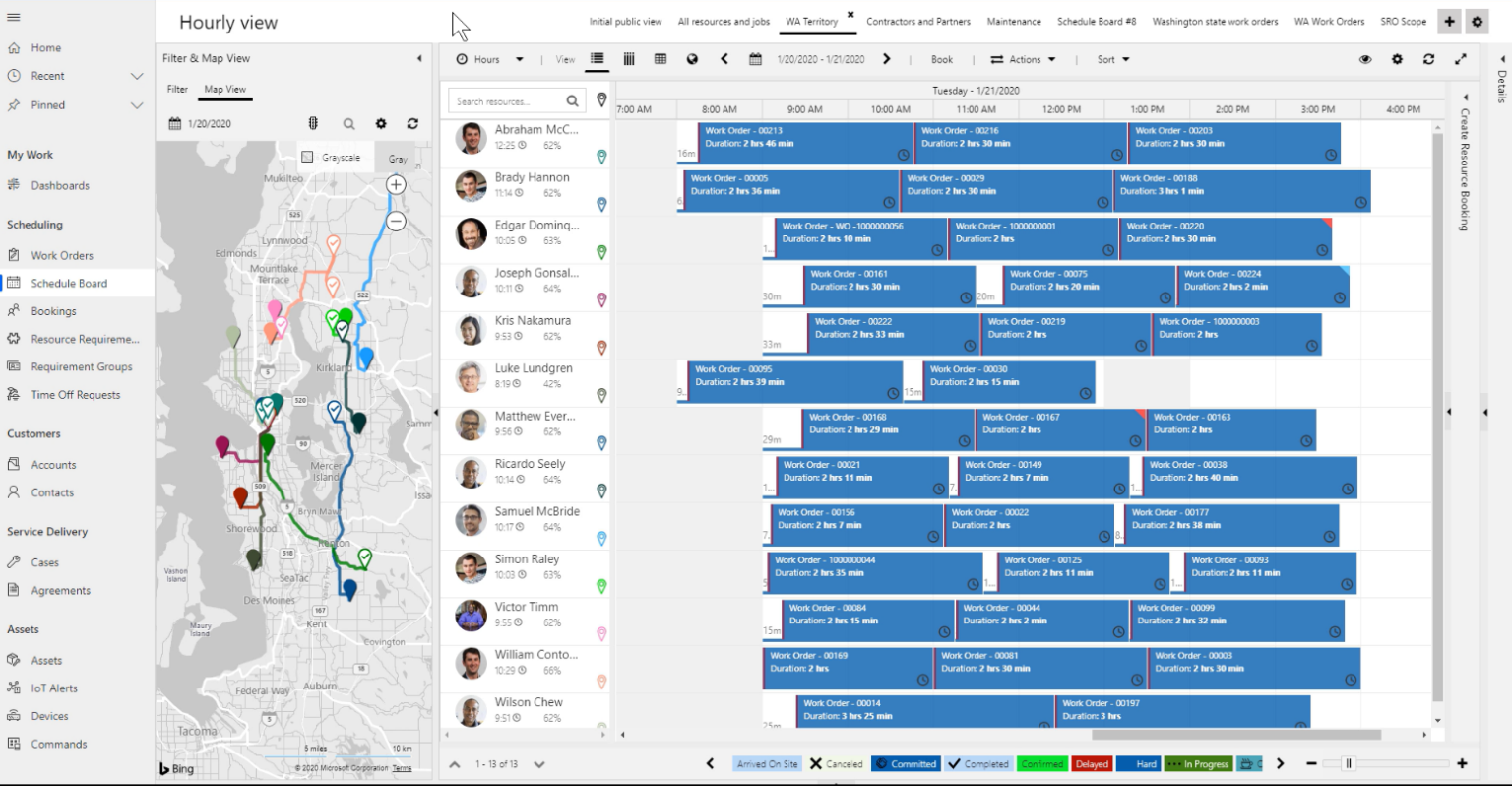The width and height of the screenshot is (1512, 786).
Task: Toggle the eye legend visibility icon
Action: pyautogui.click(x=1365, y=59)
